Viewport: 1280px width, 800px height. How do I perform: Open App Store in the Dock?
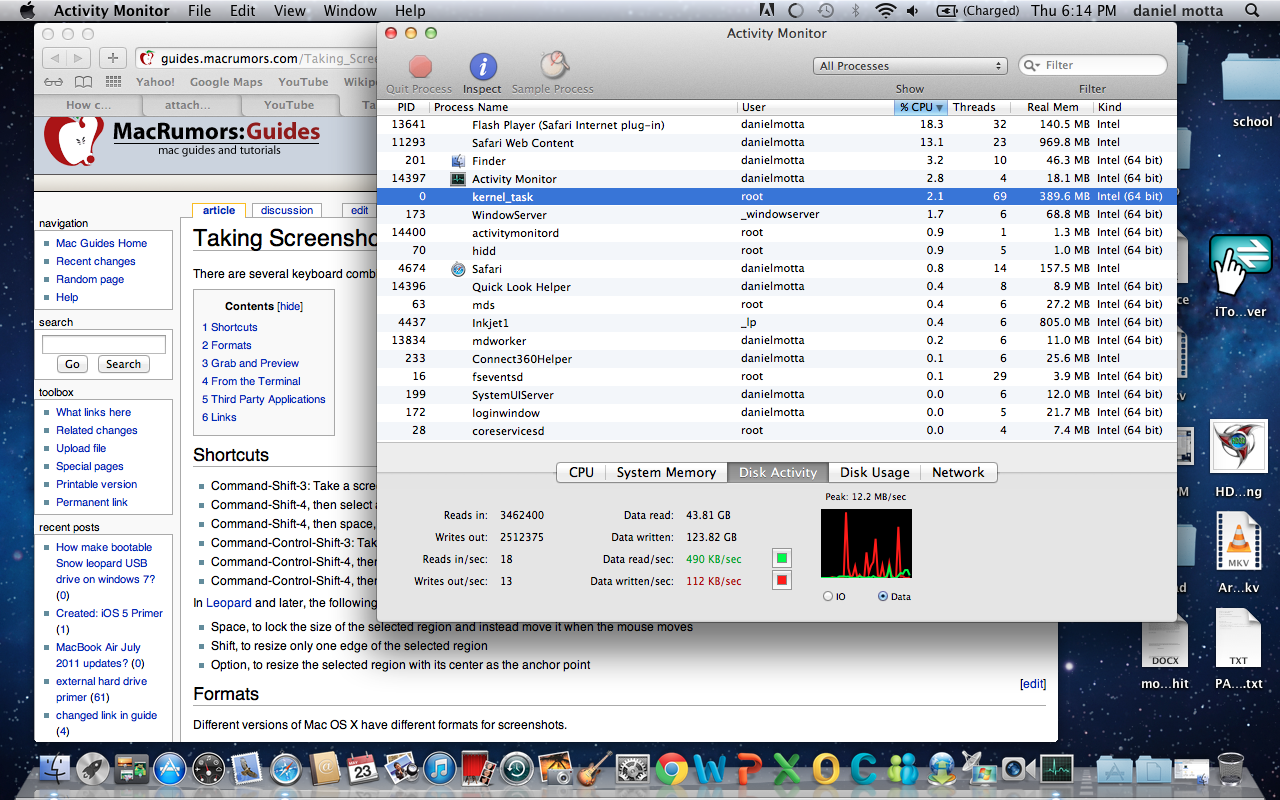[170, 769]
